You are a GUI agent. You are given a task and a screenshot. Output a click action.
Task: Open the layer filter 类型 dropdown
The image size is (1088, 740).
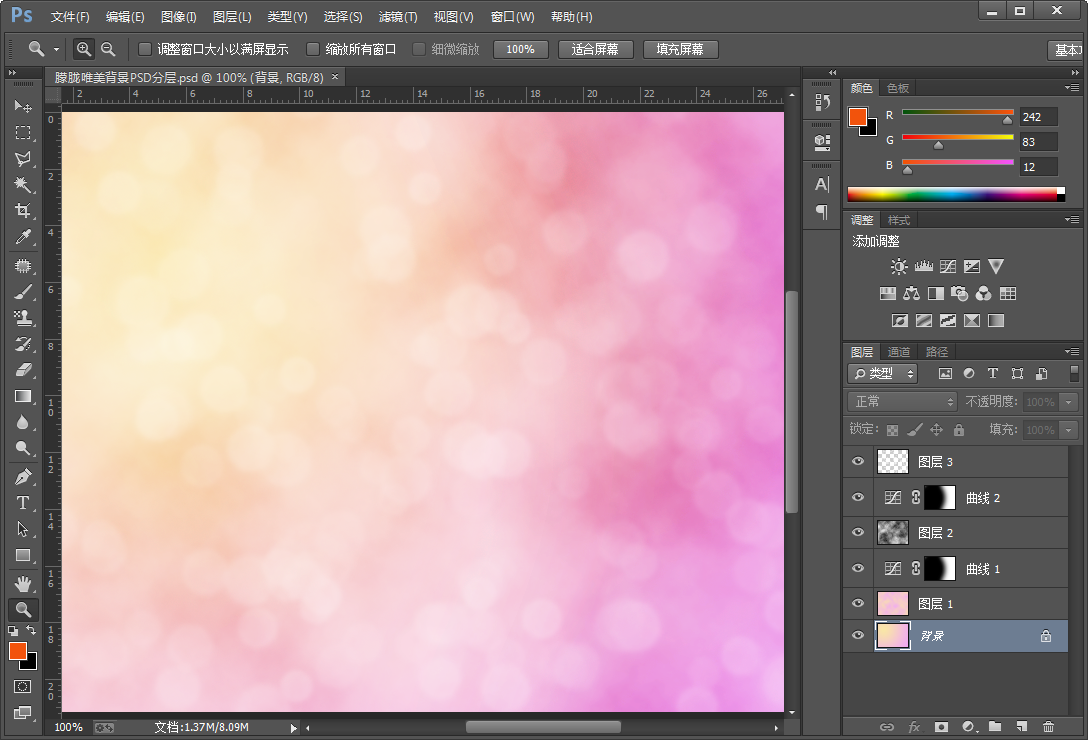883,373
